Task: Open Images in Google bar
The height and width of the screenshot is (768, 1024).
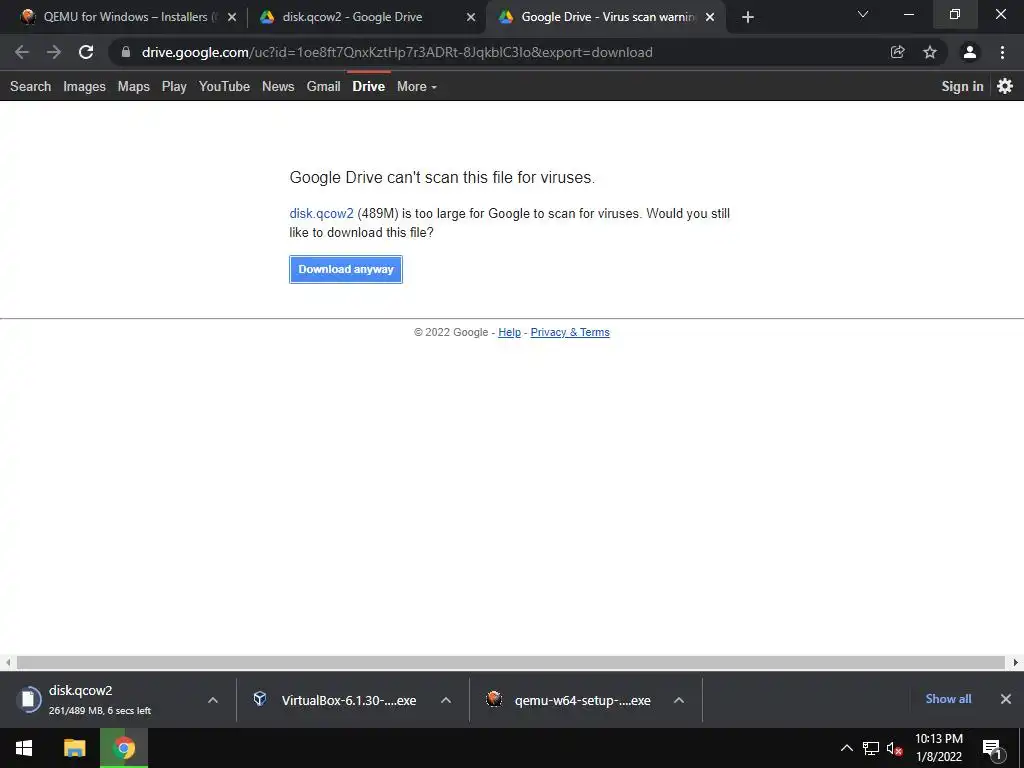Action: 84,86
